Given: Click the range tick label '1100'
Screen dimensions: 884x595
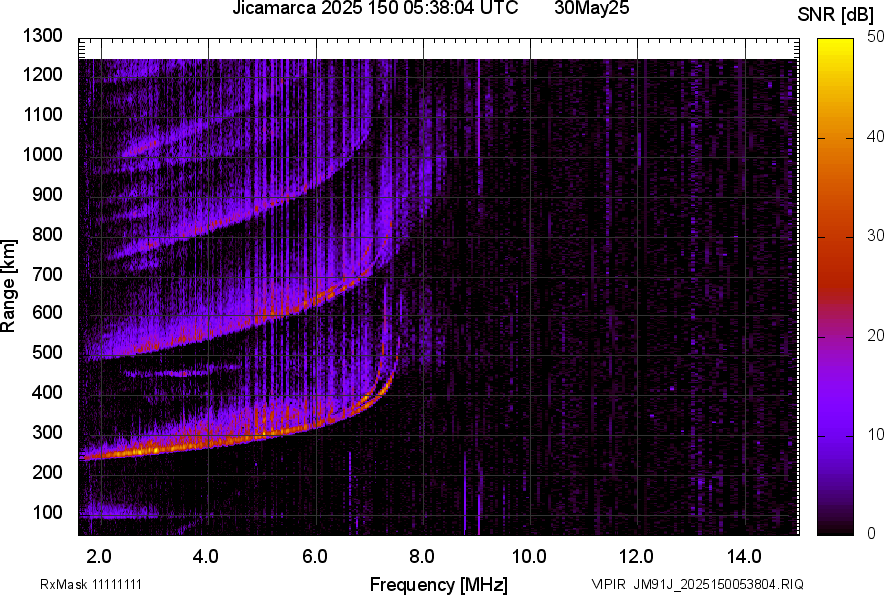Looking at the screenshot, I should click(43, 114).
